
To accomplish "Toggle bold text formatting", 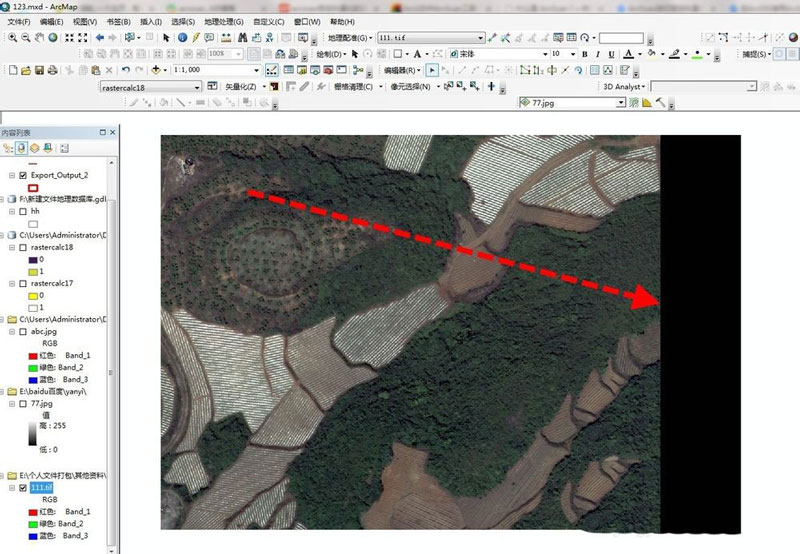I will (598, 54).
